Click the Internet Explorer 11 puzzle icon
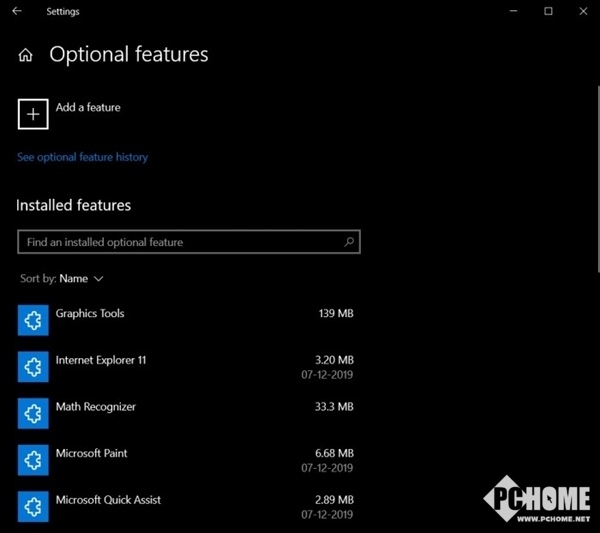This screenshot has height=533, width=600. 33,366
